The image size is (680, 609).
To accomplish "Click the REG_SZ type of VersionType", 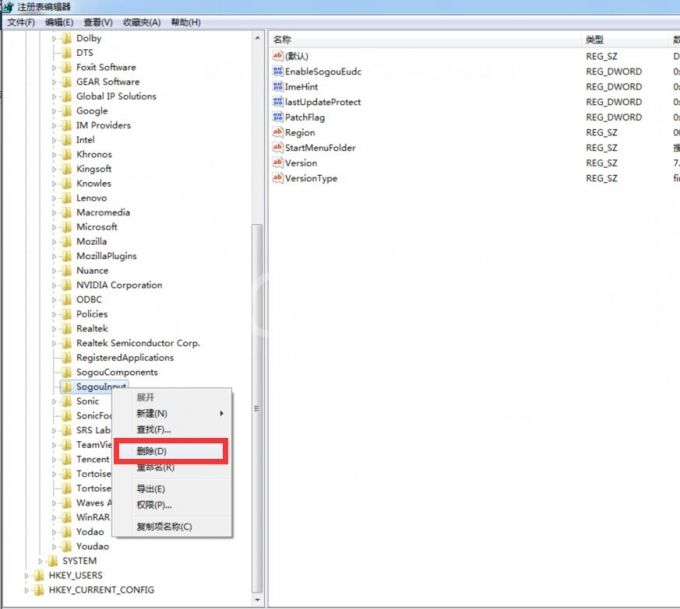I will [602, 178].
